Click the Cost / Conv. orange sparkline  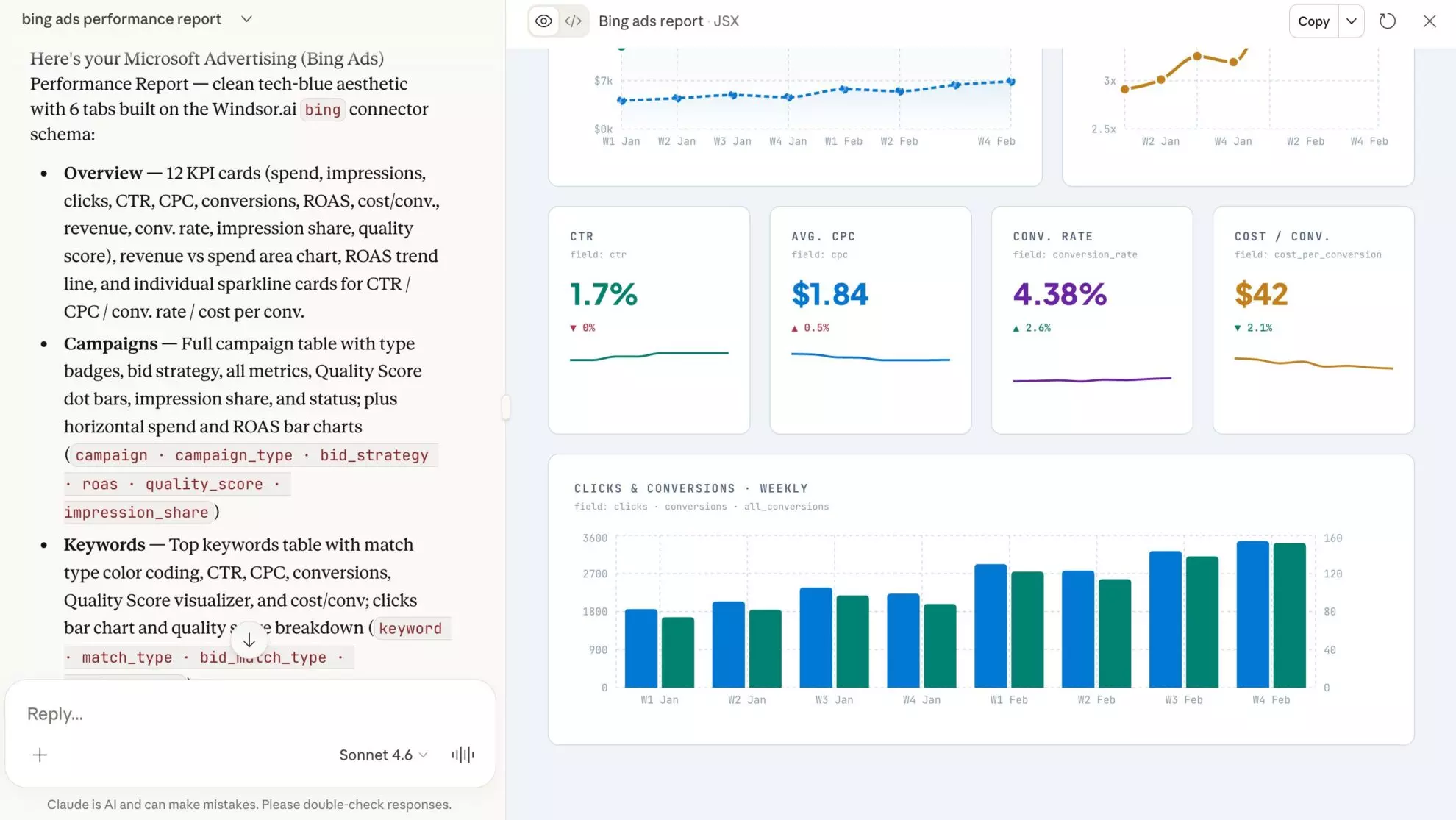coord(1313,363)
